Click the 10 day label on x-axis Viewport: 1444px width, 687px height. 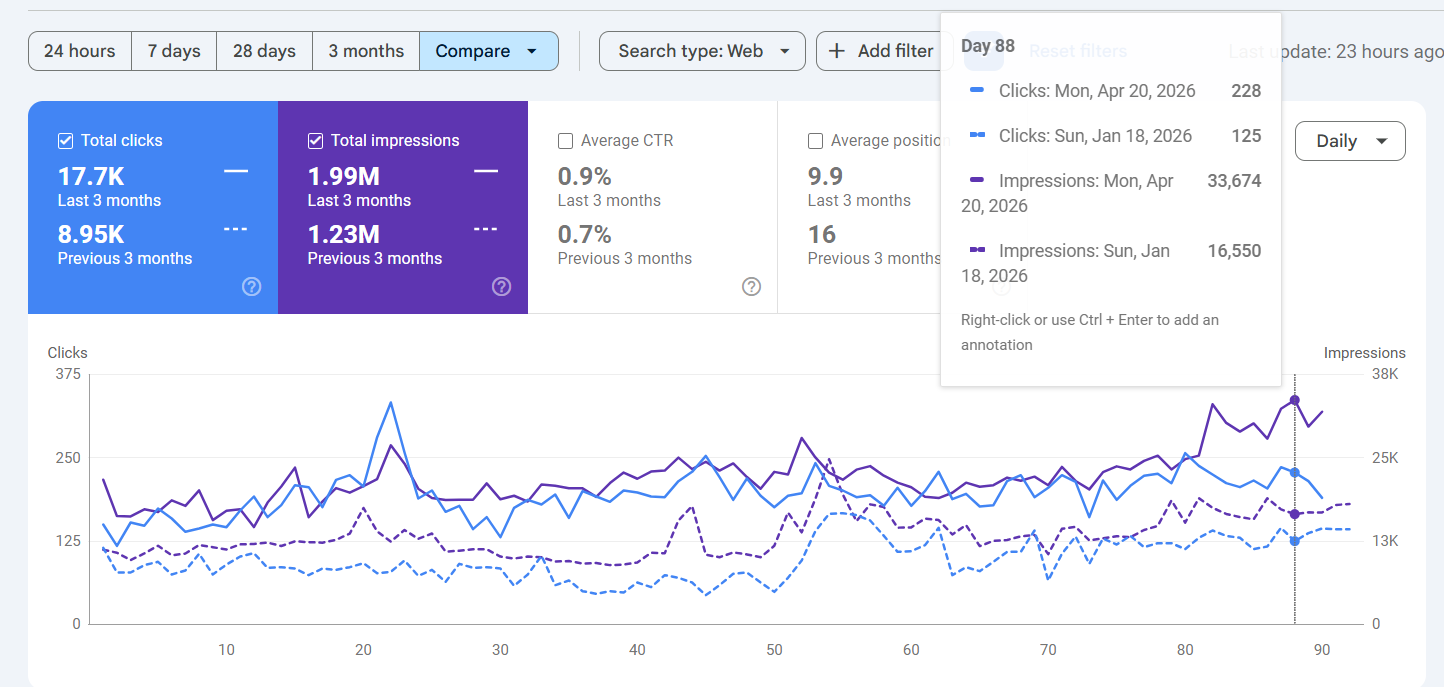click(226, 650)
